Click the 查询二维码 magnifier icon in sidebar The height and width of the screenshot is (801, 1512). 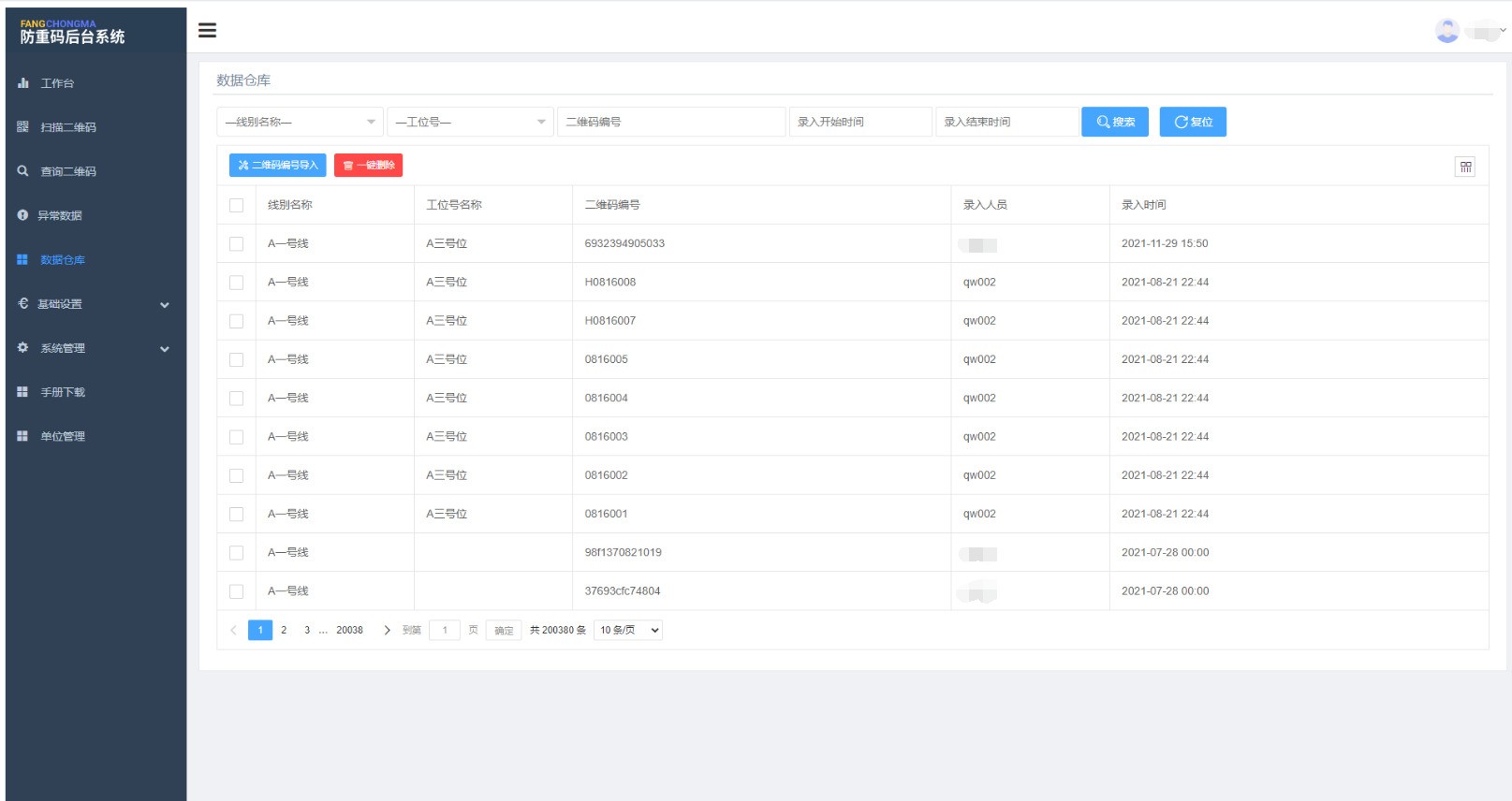click(23, 171)
